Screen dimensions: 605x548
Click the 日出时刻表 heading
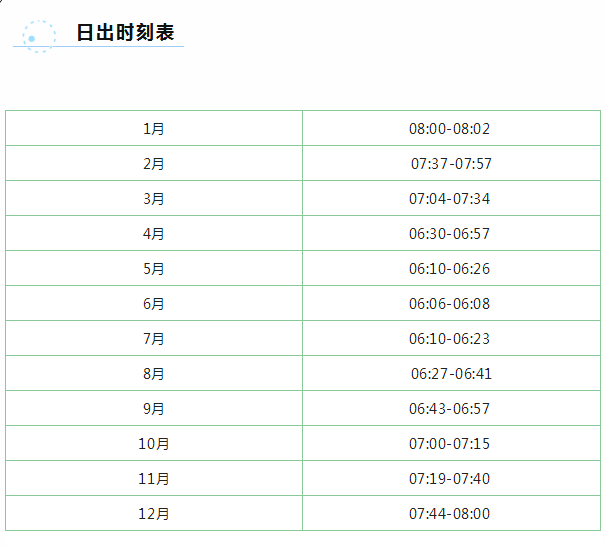125,32
